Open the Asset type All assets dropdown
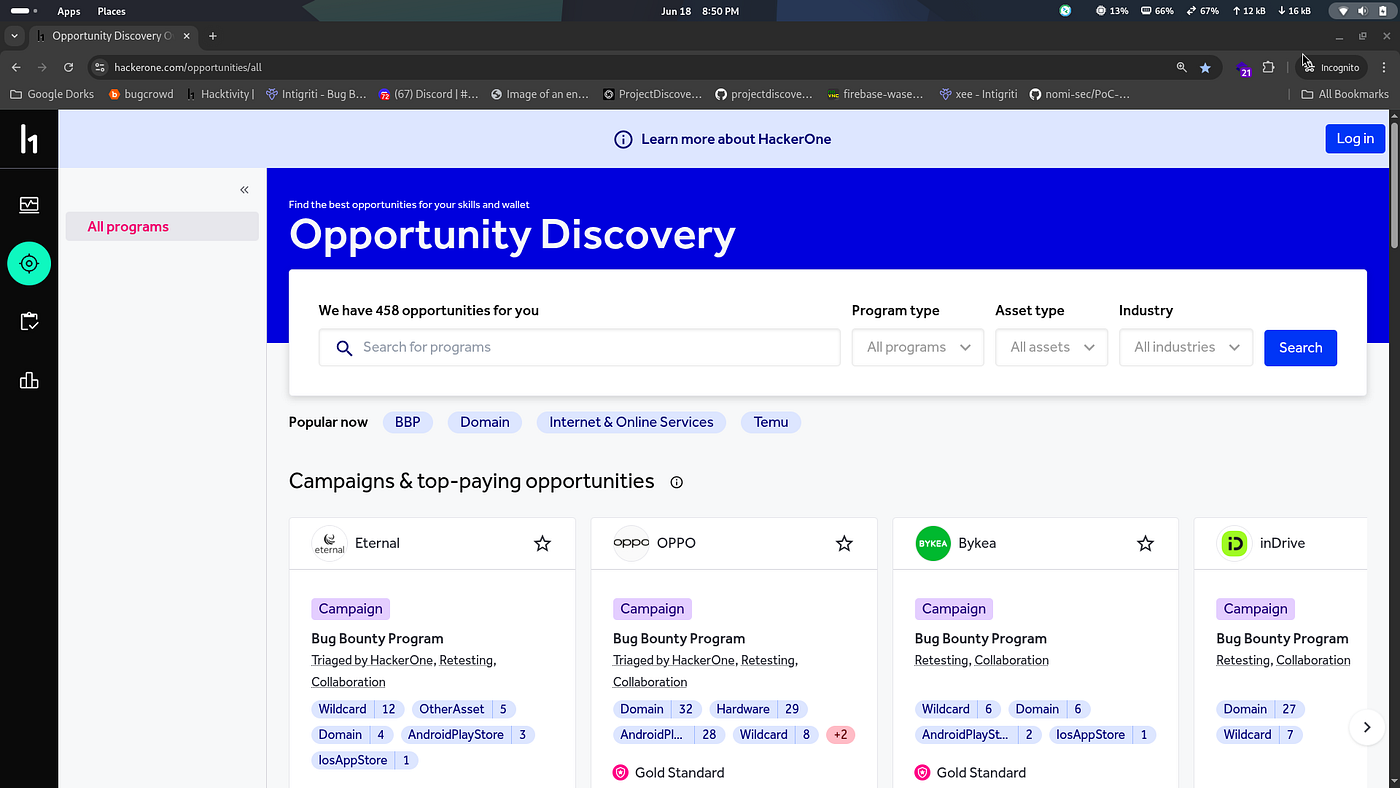1400x788 pixels. click(1051, 347)
